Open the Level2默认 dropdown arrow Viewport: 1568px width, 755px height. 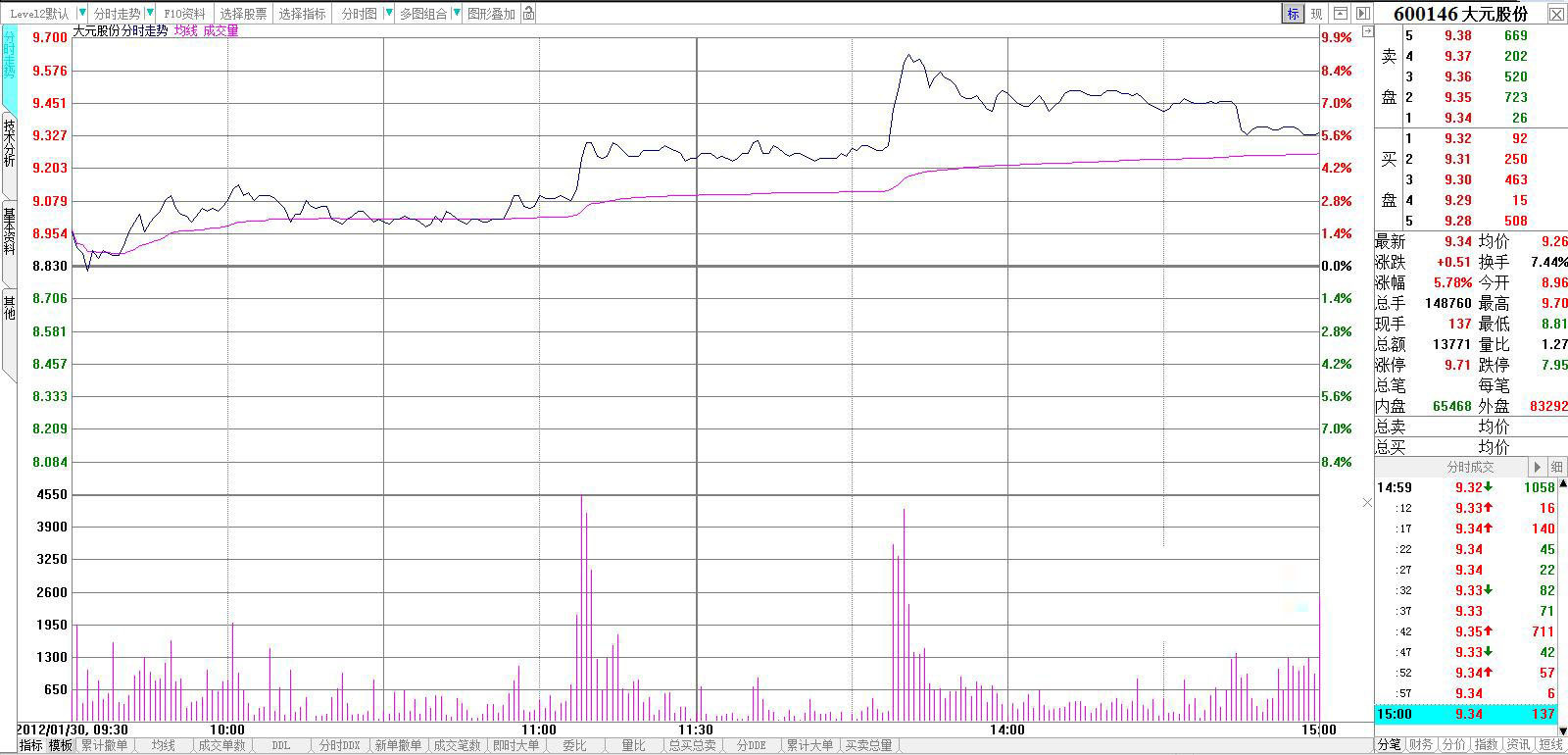pos(81,14)
